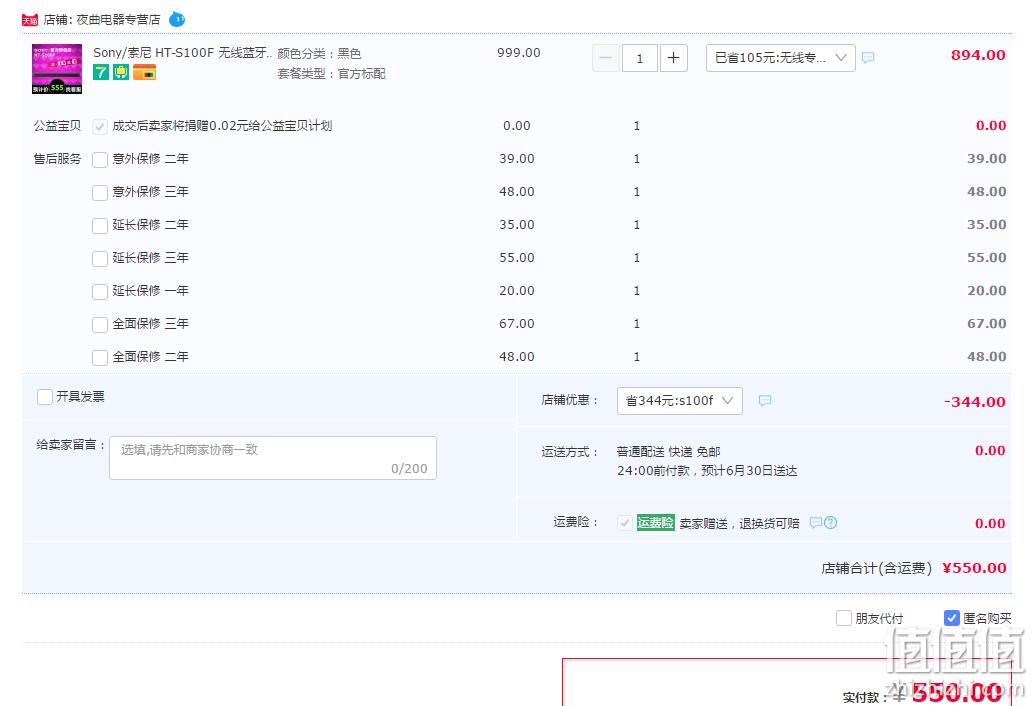Click comment icon beside 已省105元 dropdown
1034x706 pixels.
coord(868,58)
